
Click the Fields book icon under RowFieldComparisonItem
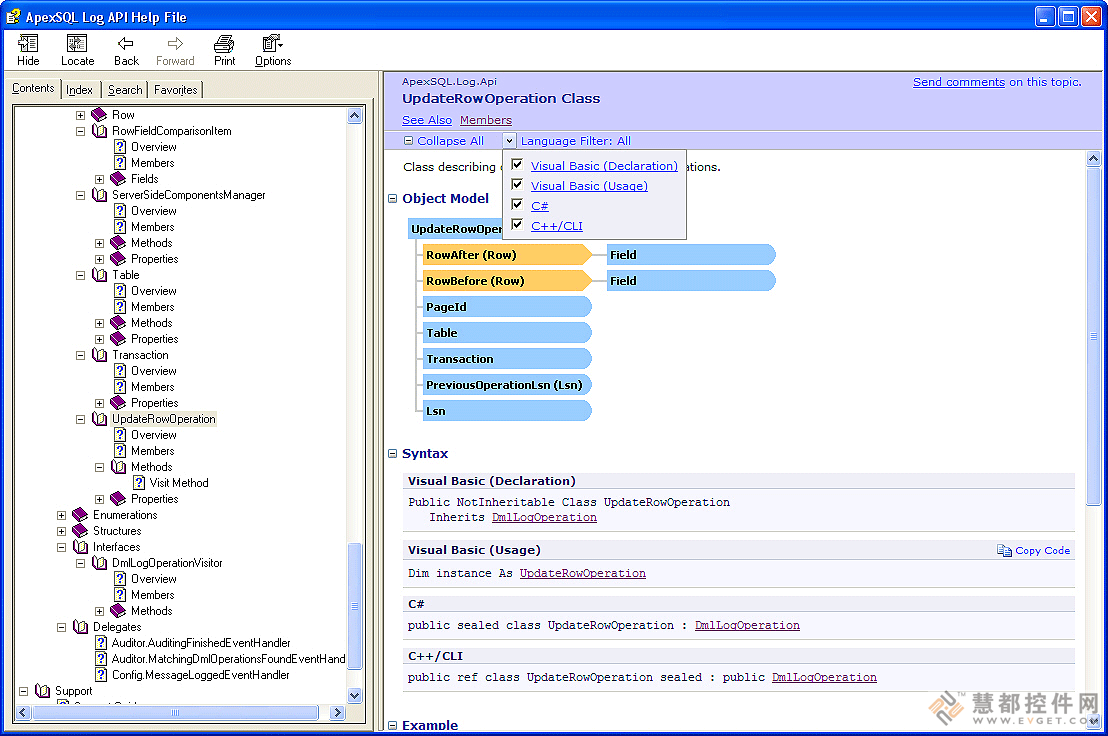pos(118,179)
